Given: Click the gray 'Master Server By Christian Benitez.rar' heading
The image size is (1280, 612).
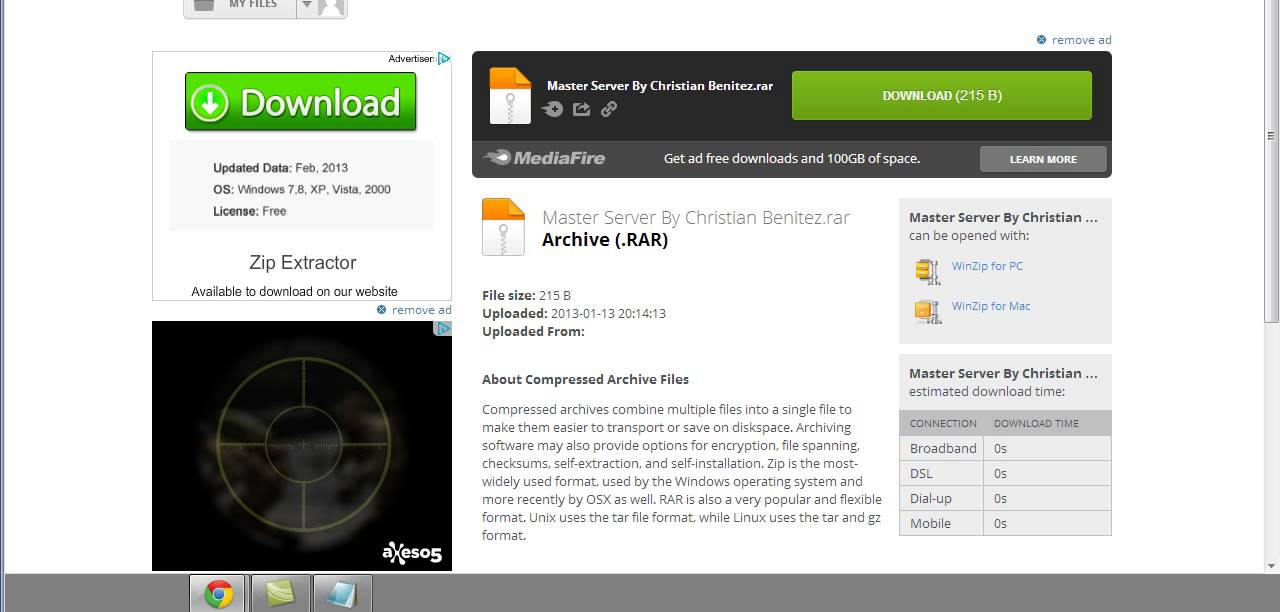Looking at the screenshot, I should tap(696, 217).
